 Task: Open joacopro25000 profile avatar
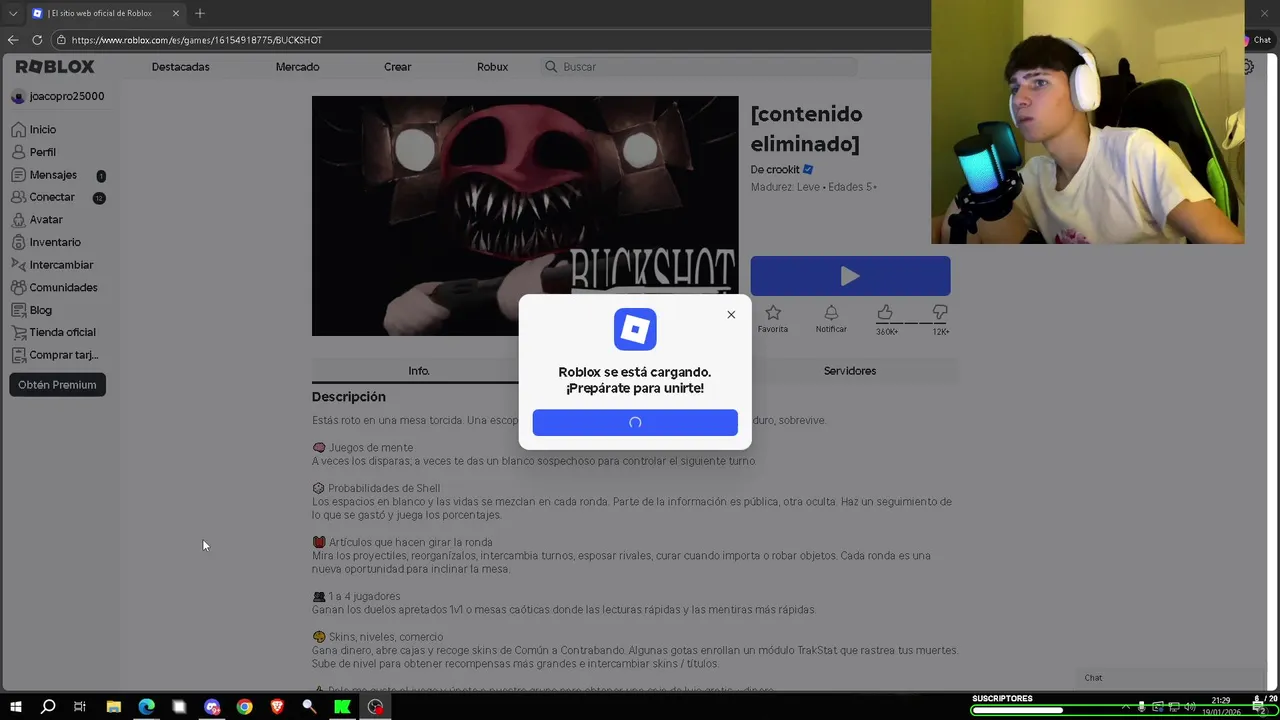click(x=18, y=97)
